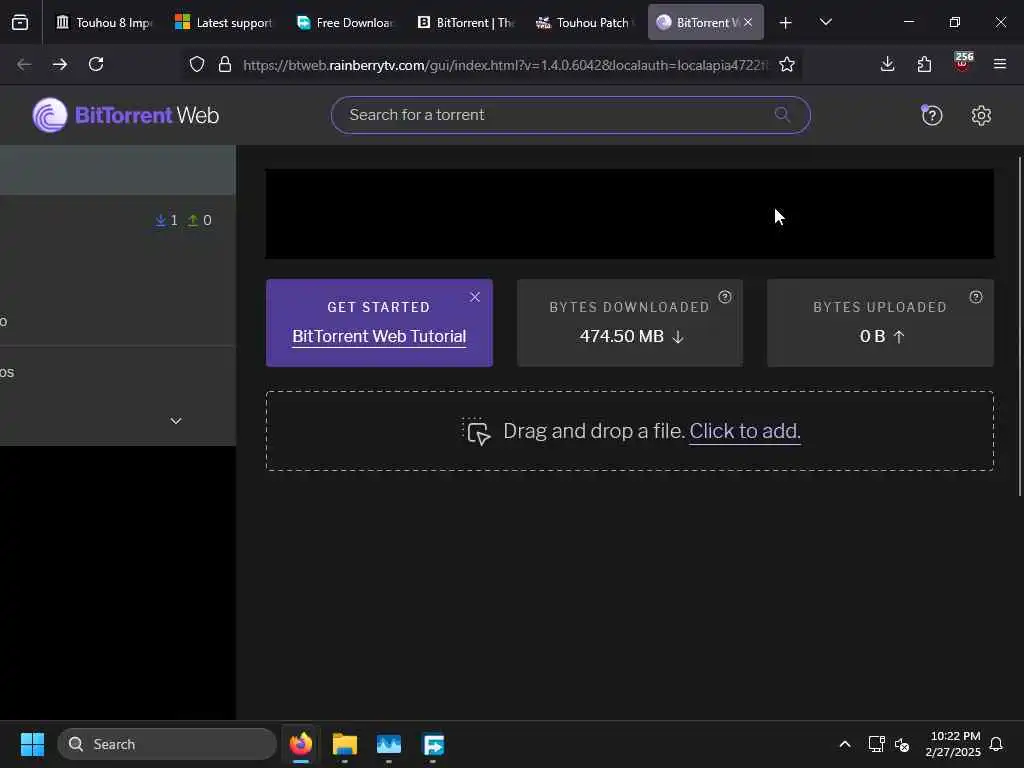Open the Windows Start menu

point(32,744)
